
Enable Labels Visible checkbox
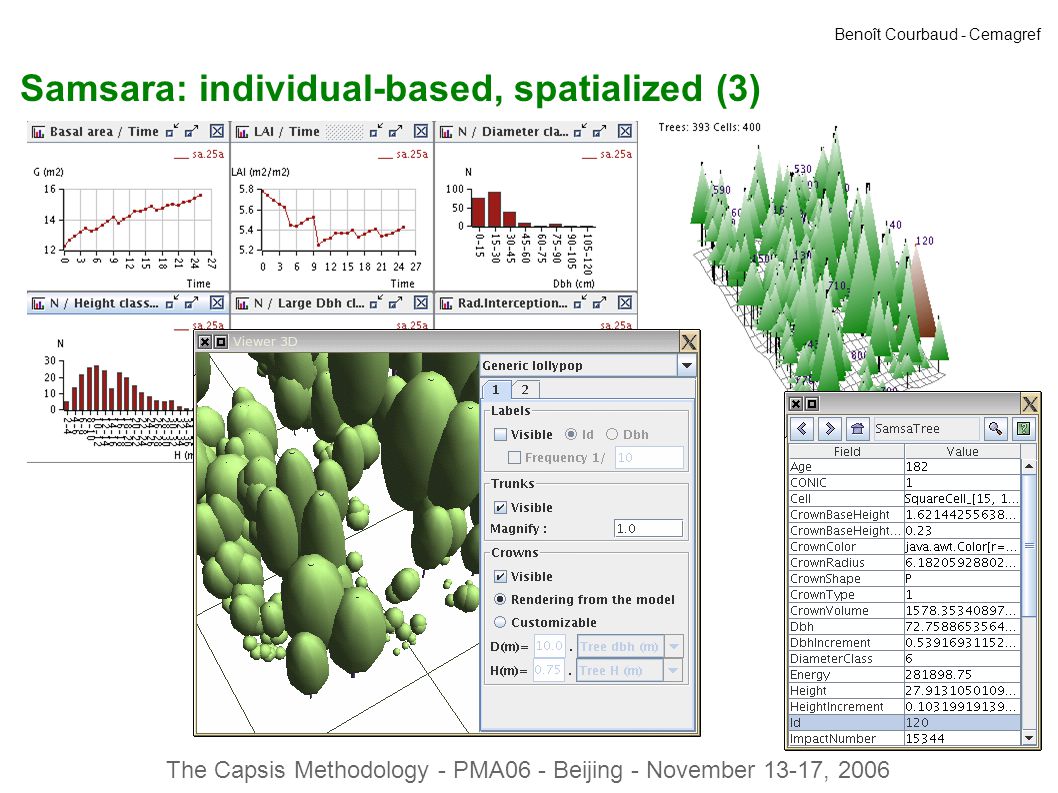point(500,435)
